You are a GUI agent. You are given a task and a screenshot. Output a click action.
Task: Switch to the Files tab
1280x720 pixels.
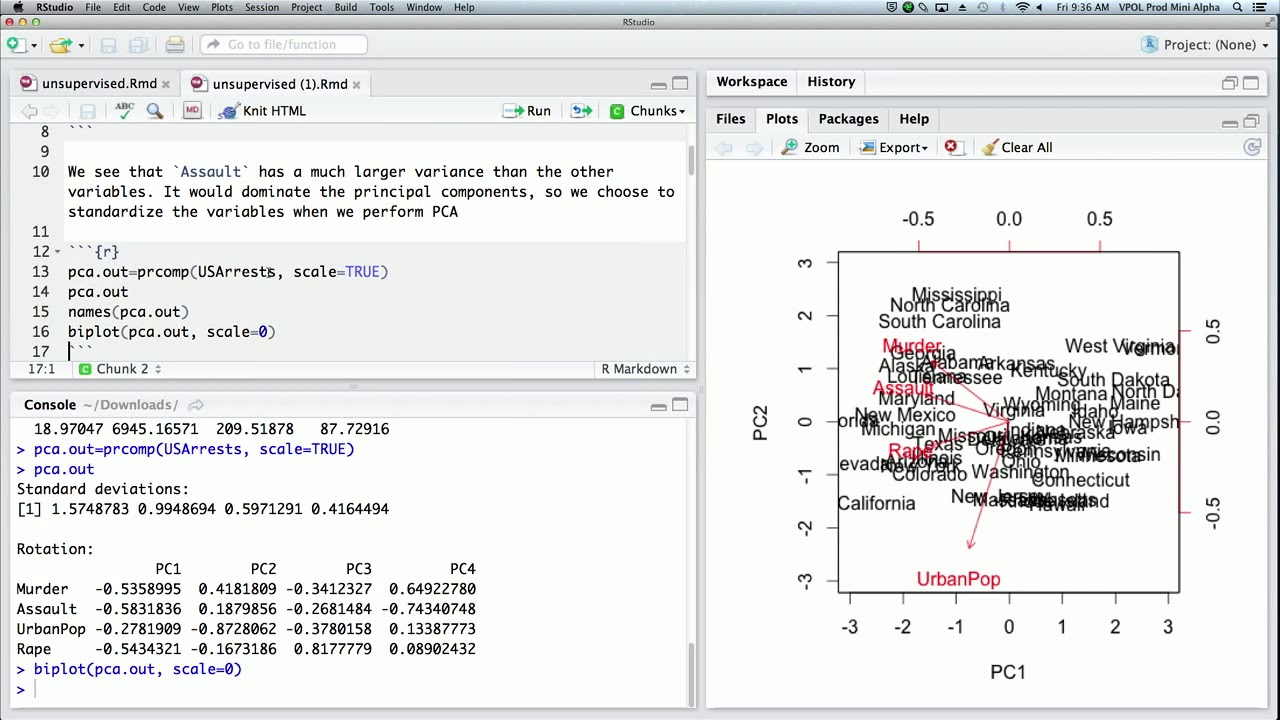click(730, 119)
